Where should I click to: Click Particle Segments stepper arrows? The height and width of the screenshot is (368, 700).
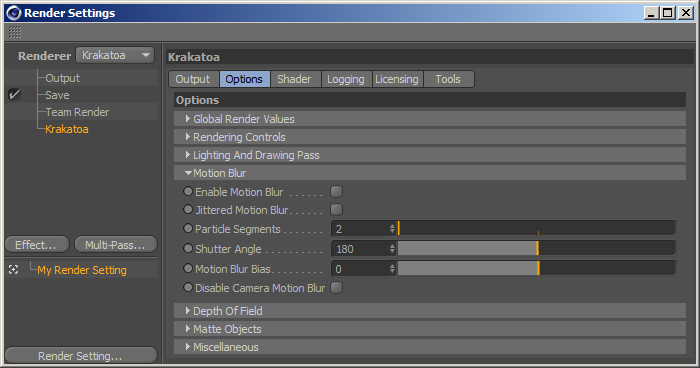[392, 229]
